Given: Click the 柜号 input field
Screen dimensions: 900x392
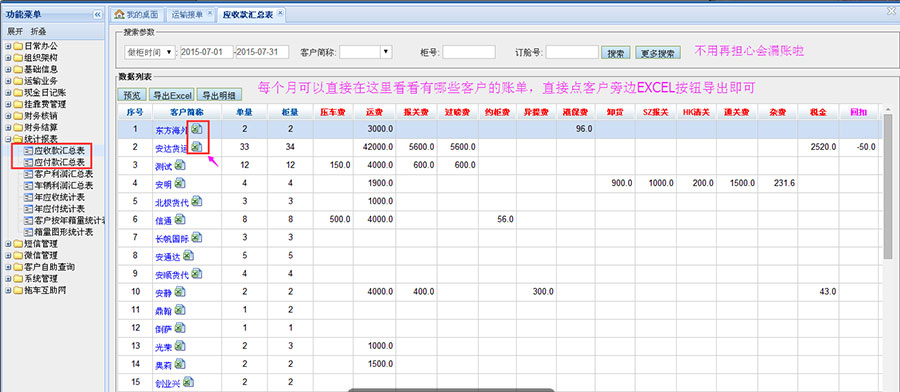Looking at the screenshot, I should pos(469,52).
